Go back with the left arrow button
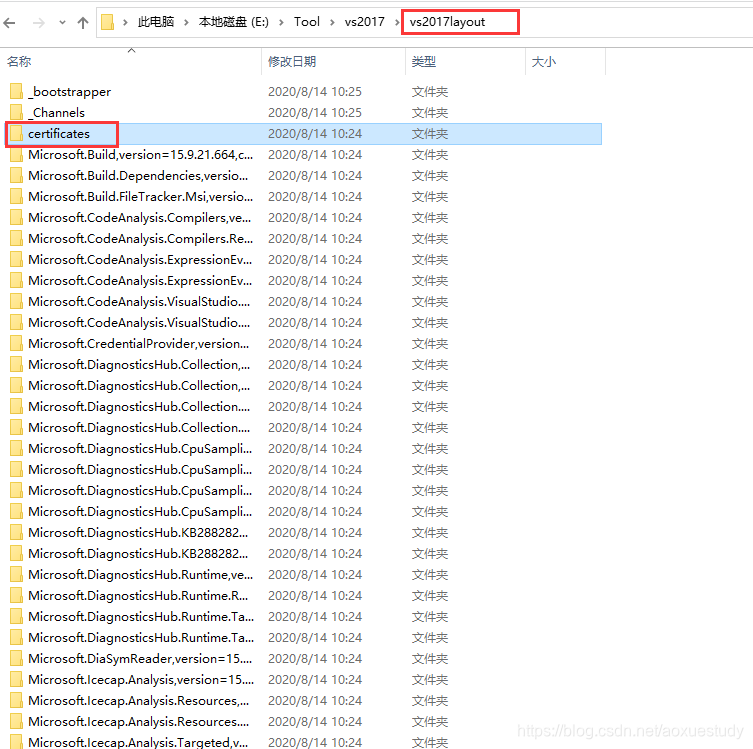Viewport: 753px width, 749px height. [x=10, y=23]
